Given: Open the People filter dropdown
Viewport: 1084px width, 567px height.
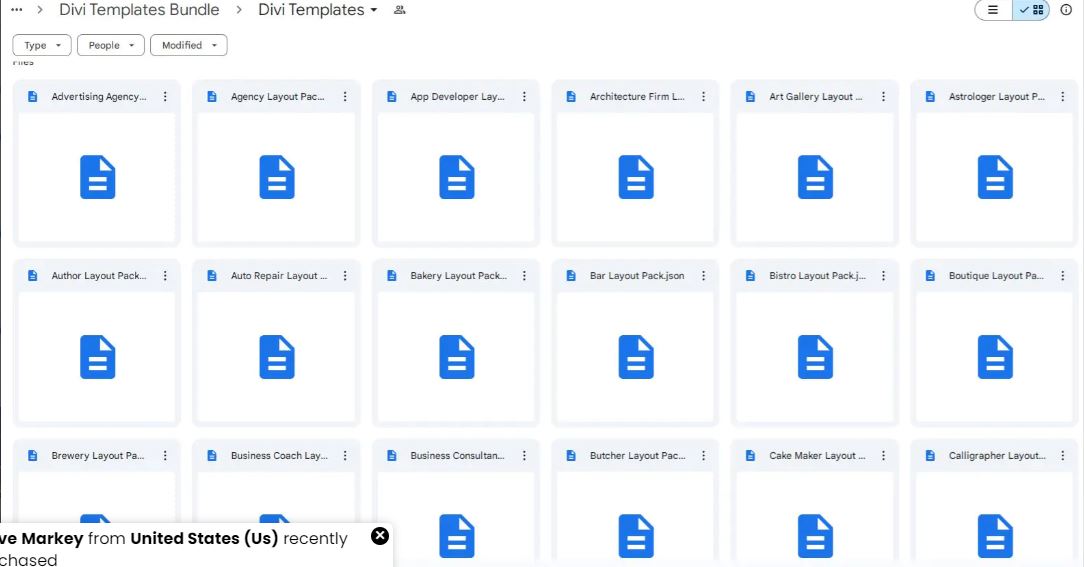Looking at the screenshot, I should coord(111,45).
